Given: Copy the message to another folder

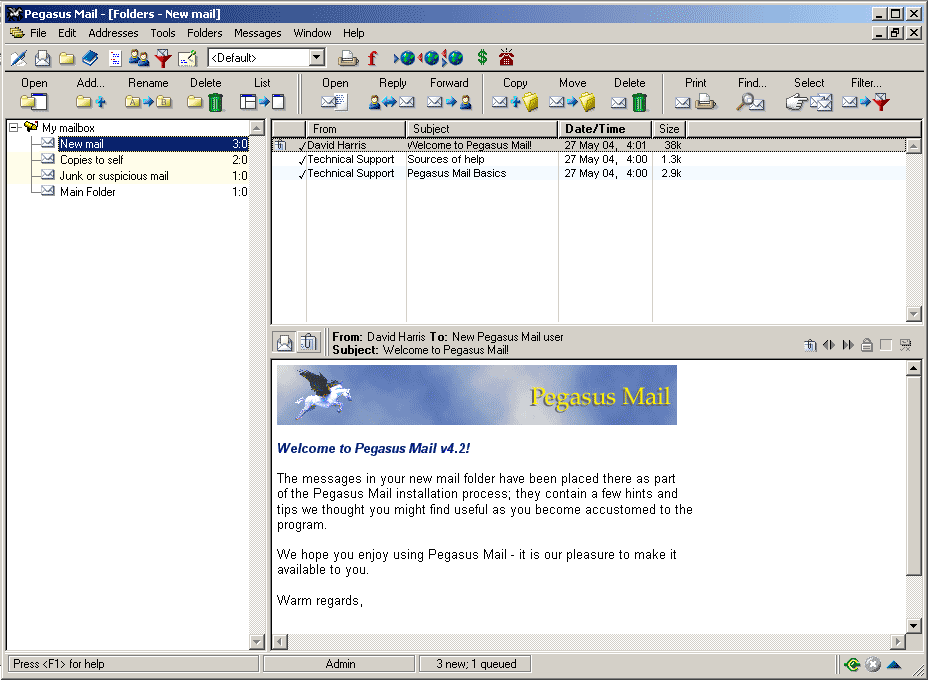Looking at the screenshot, I should pyautogui.click(x=515, y=94).
